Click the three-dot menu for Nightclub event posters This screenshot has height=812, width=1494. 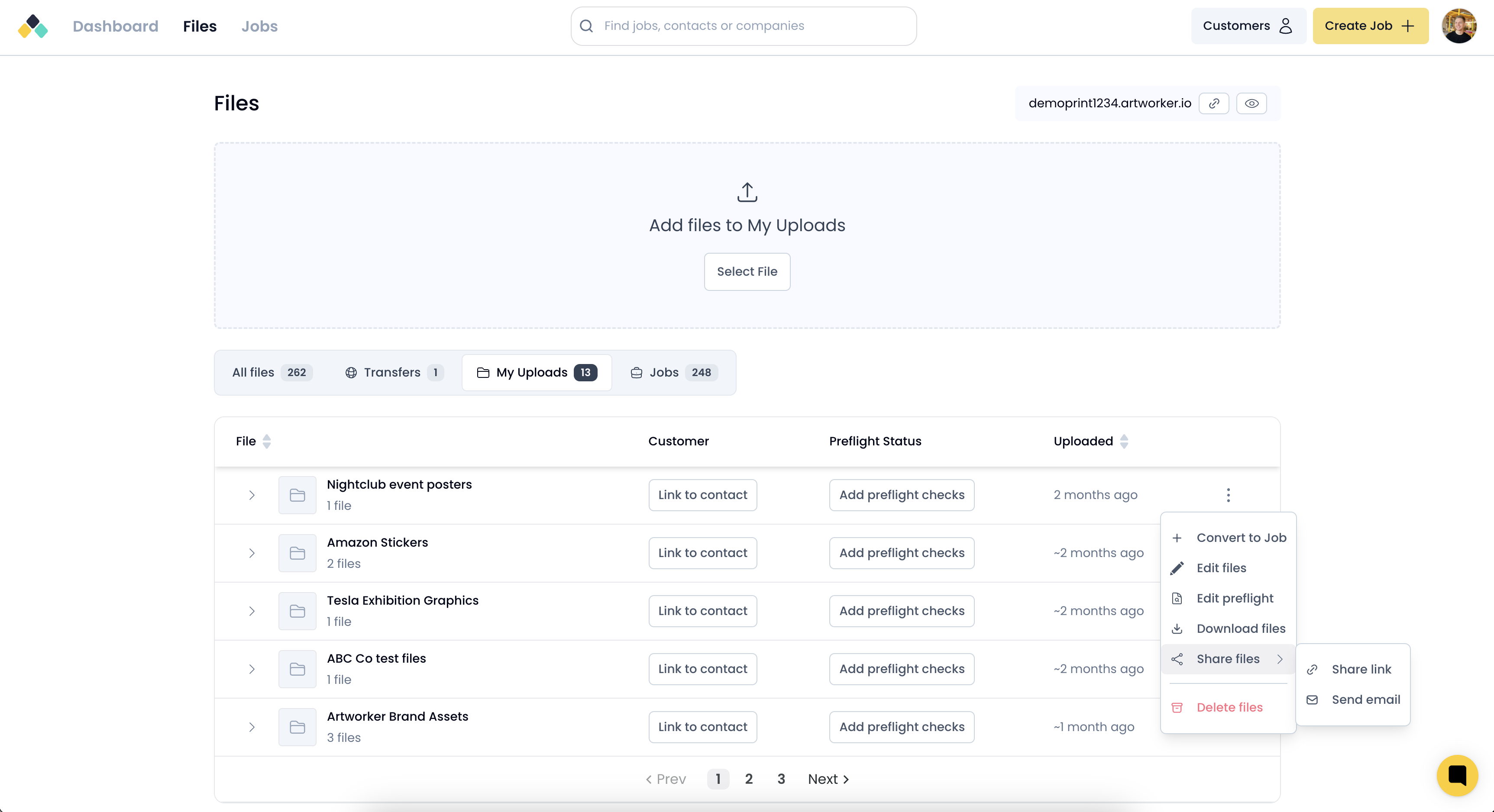pyautogui.click(x=1228, y=495)
